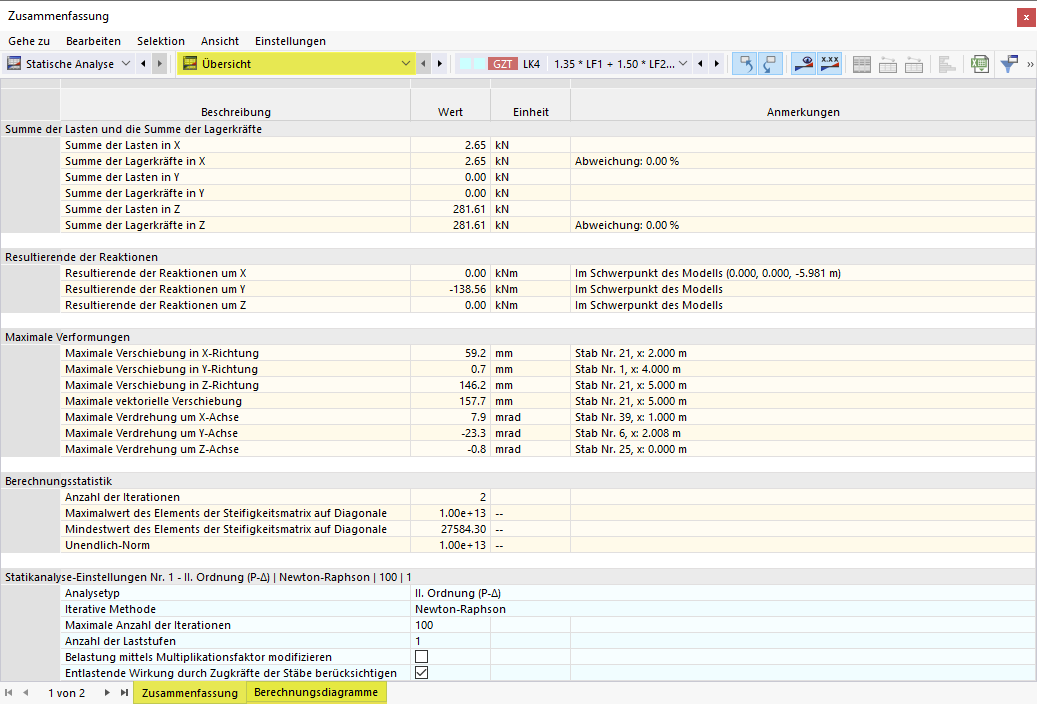1037x704 pixels.
Task: Click the GZT design situation badge
Action: click(x=503, y=64)
